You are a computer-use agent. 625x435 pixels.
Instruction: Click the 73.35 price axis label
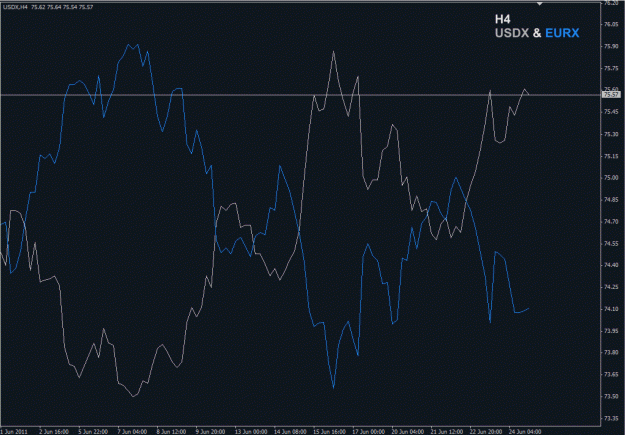click(610, 418)
